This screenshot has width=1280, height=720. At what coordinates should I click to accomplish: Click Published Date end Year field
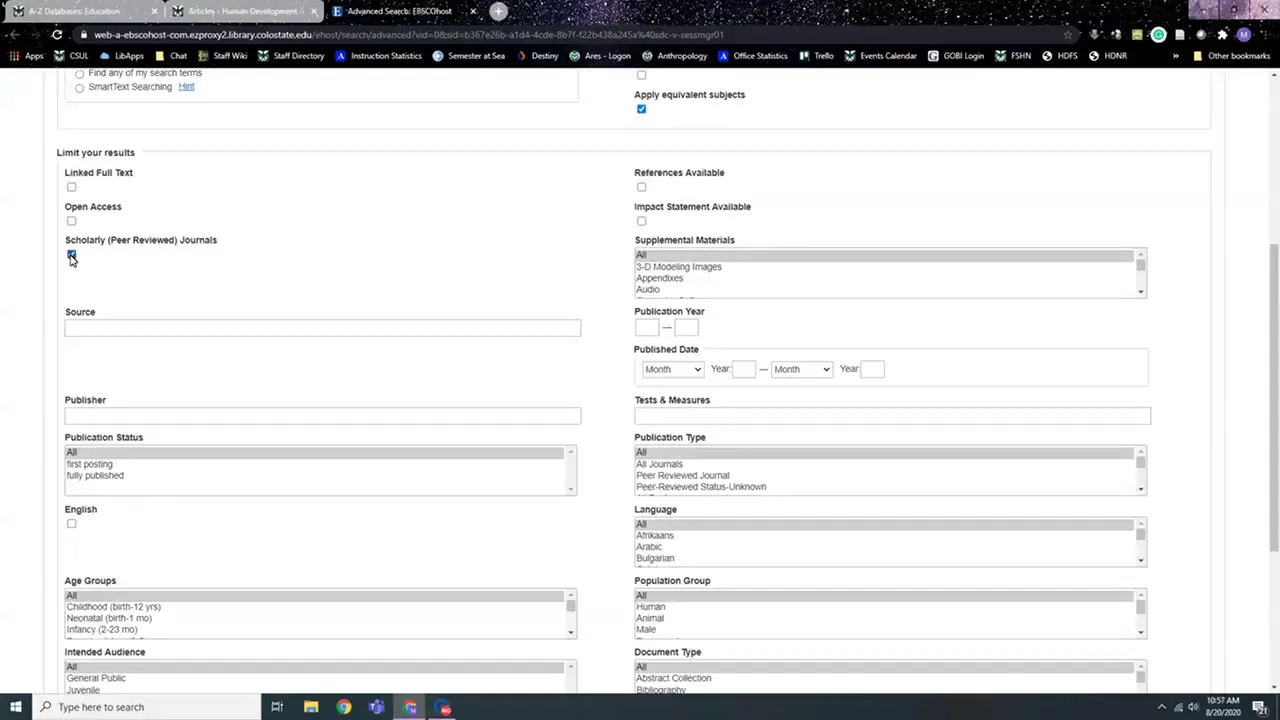(872, 369)
